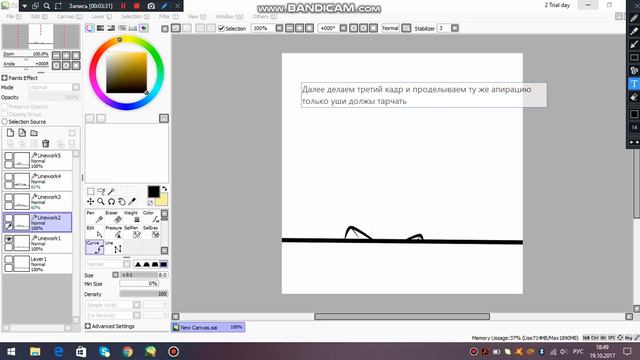This screenshot has height=360, width=640.
Task: Open the zoom percentage dropdown in toolbar
Action: click(x=279, y=28)
